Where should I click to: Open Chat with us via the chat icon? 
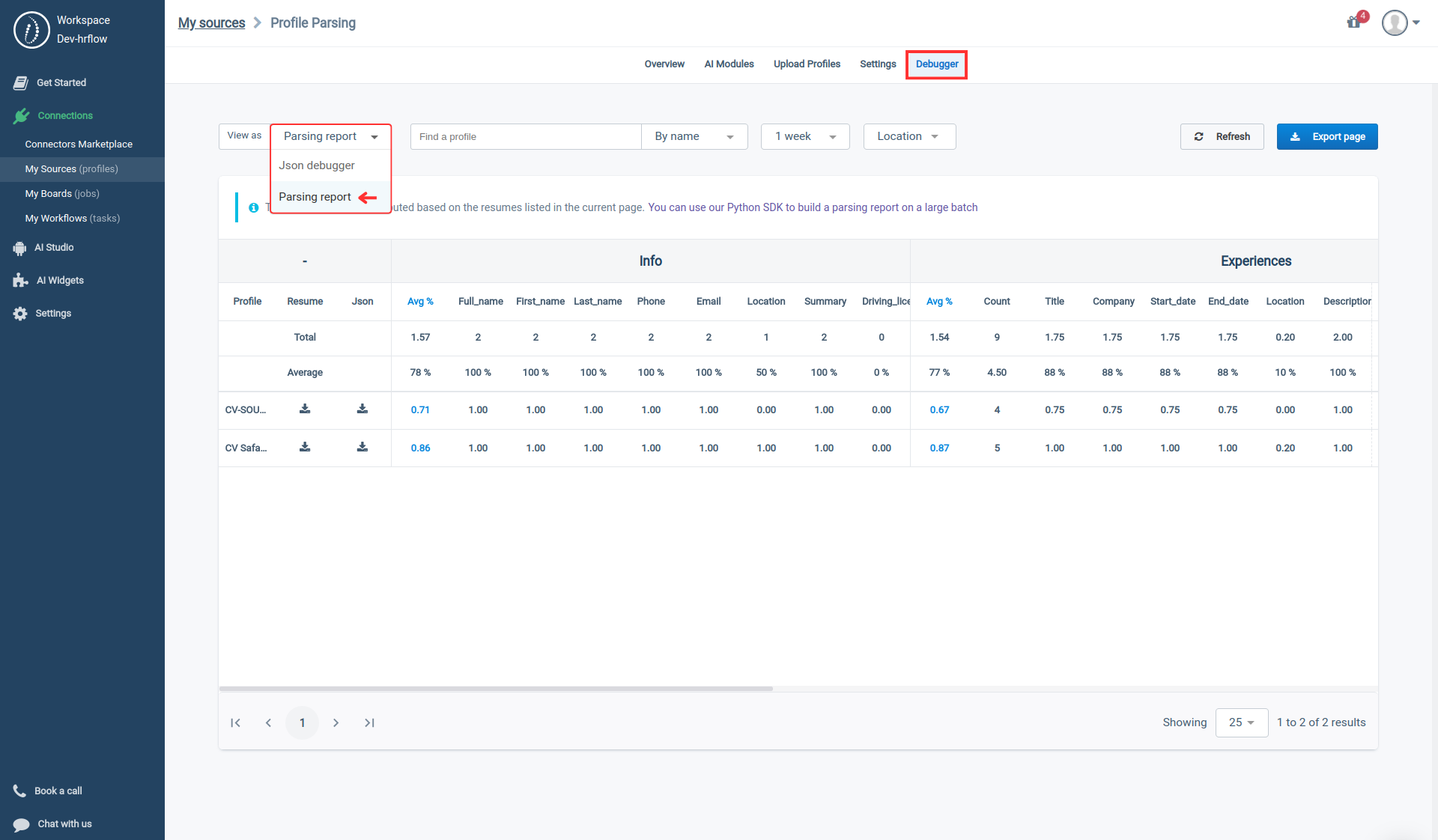(x=20, y=824)
